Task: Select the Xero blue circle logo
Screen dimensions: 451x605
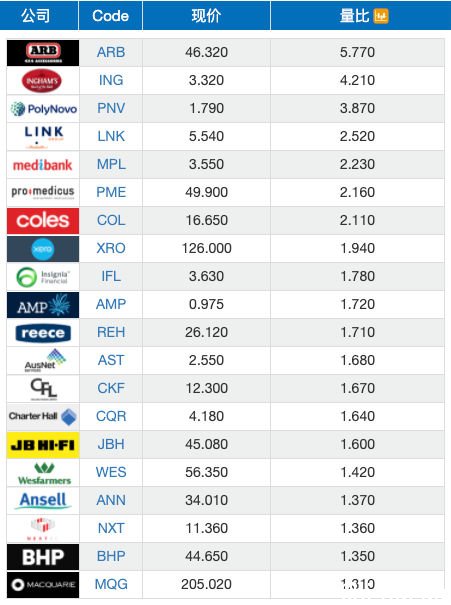Action: [x=43, y=249]
